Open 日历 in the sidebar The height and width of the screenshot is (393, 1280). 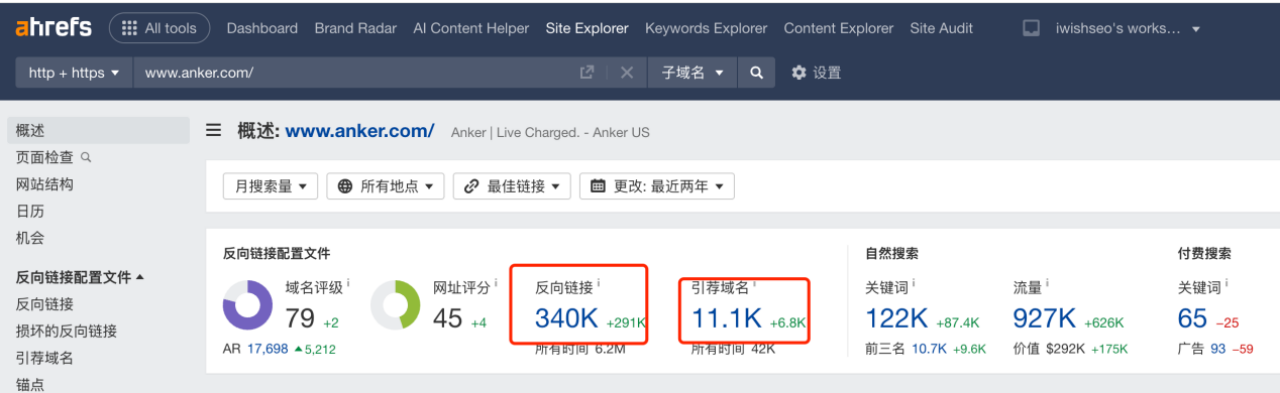click(x=30, y=211)
